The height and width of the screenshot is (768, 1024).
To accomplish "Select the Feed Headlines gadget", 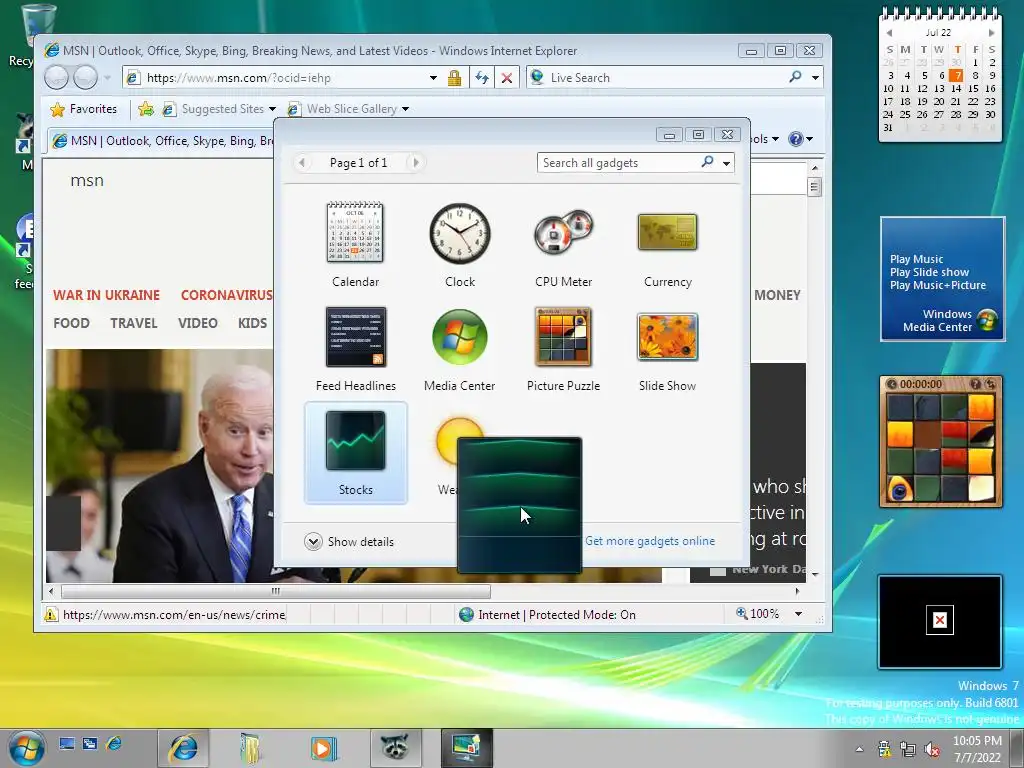I will click(x=355, y=349).
